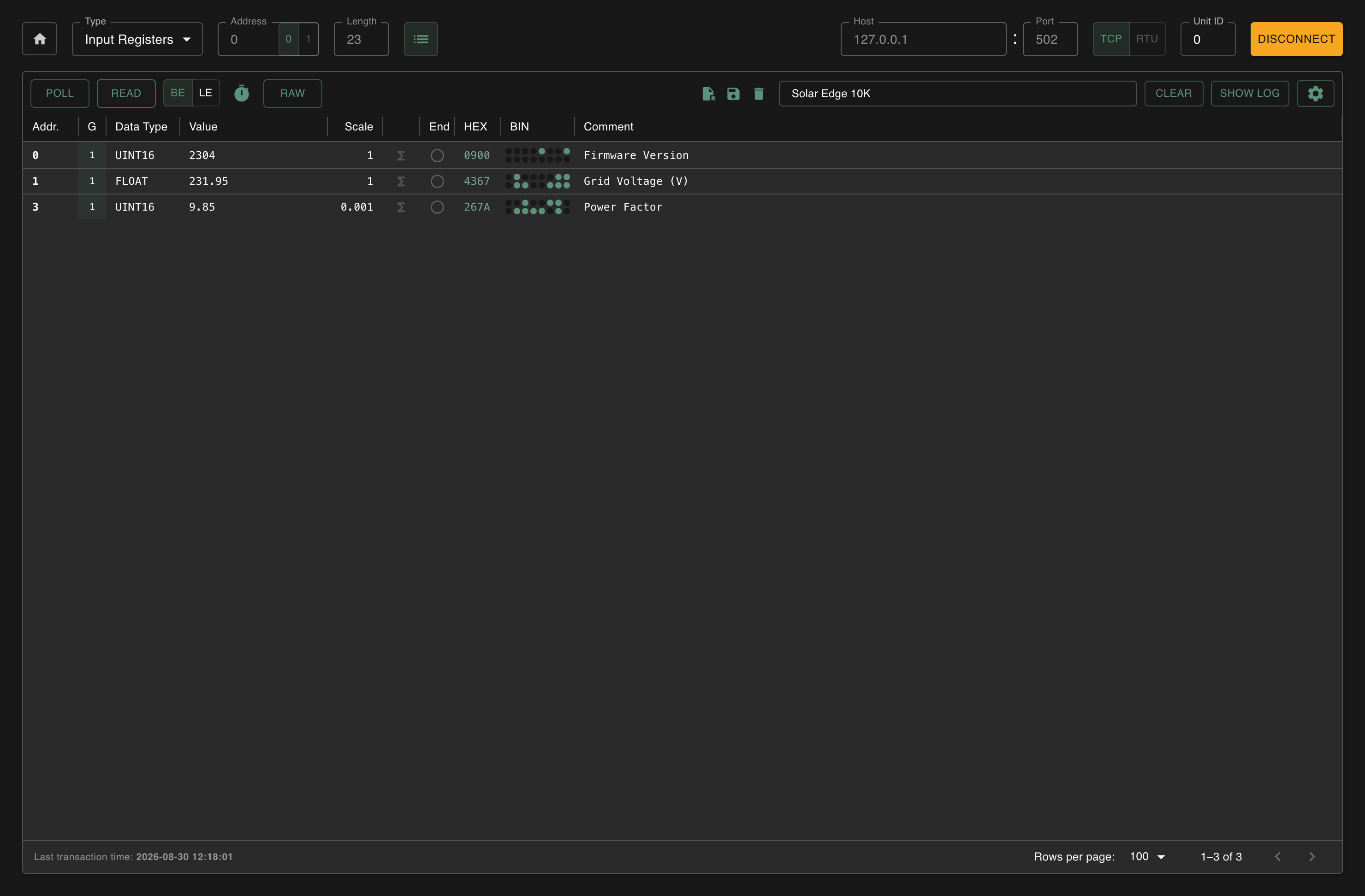Click the Unit ID input field

[x=1208, y=39]
